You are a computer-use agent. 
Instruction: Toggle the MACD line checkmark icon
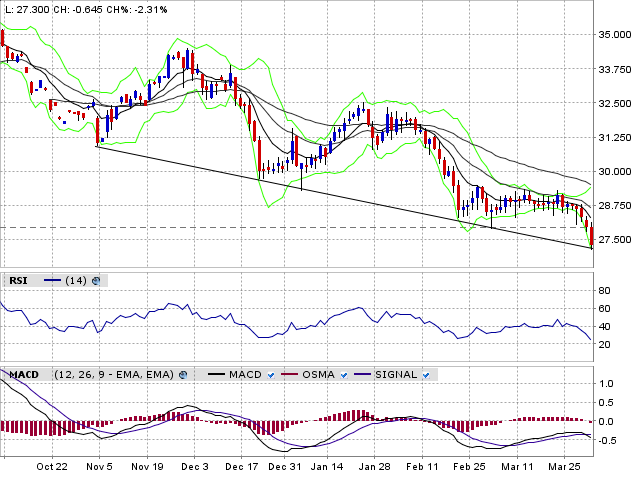click(274, 374)
